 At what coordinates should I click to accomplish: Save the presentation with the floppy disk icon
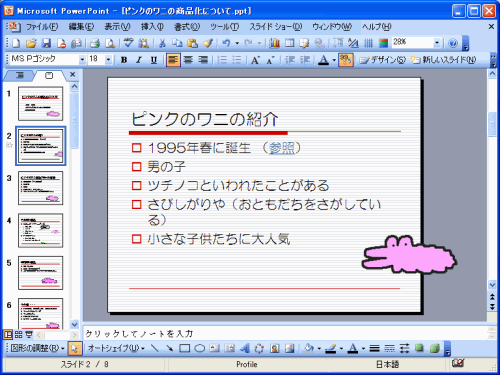coord(46,43)
